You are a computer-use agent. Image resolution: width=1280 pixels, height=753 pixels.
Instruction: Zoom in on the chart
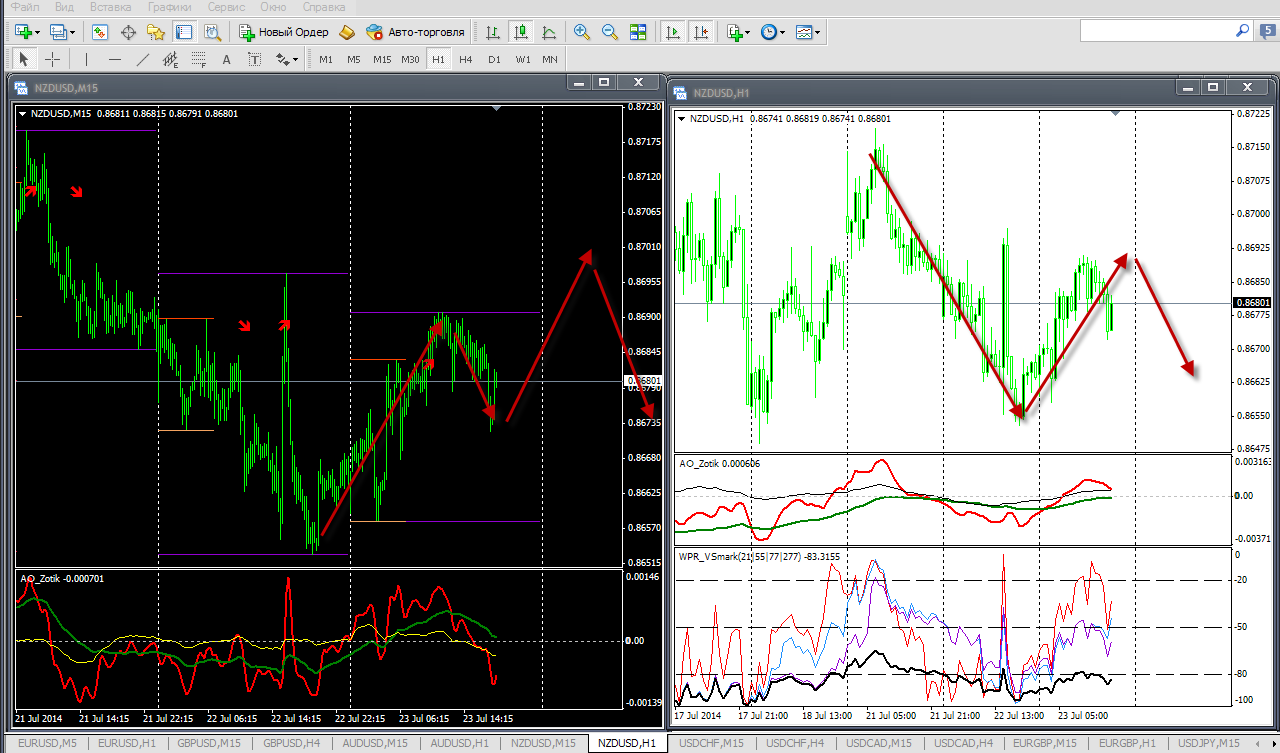(x=582, y=32)
